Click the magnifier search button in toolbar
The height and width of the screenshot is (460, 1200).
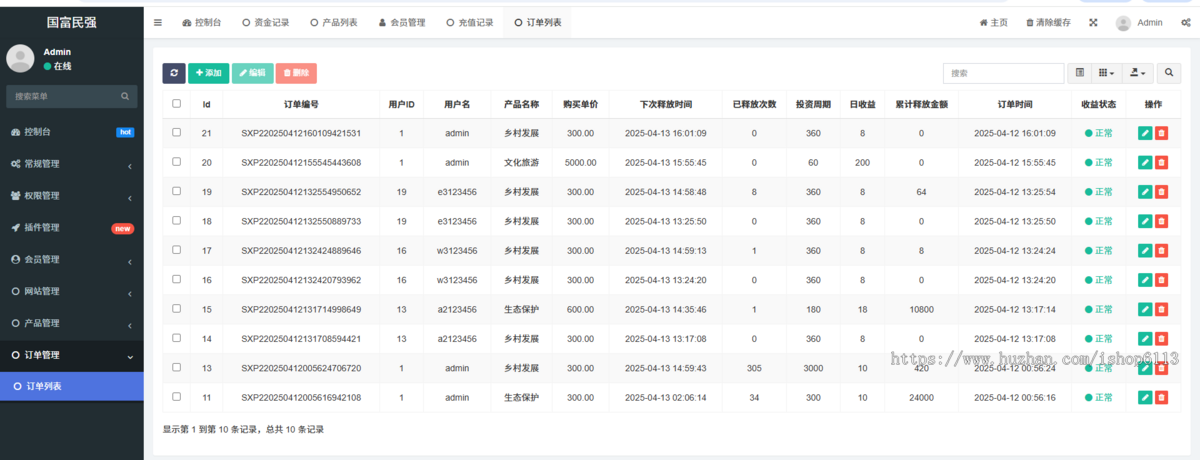pos(1169,73)
